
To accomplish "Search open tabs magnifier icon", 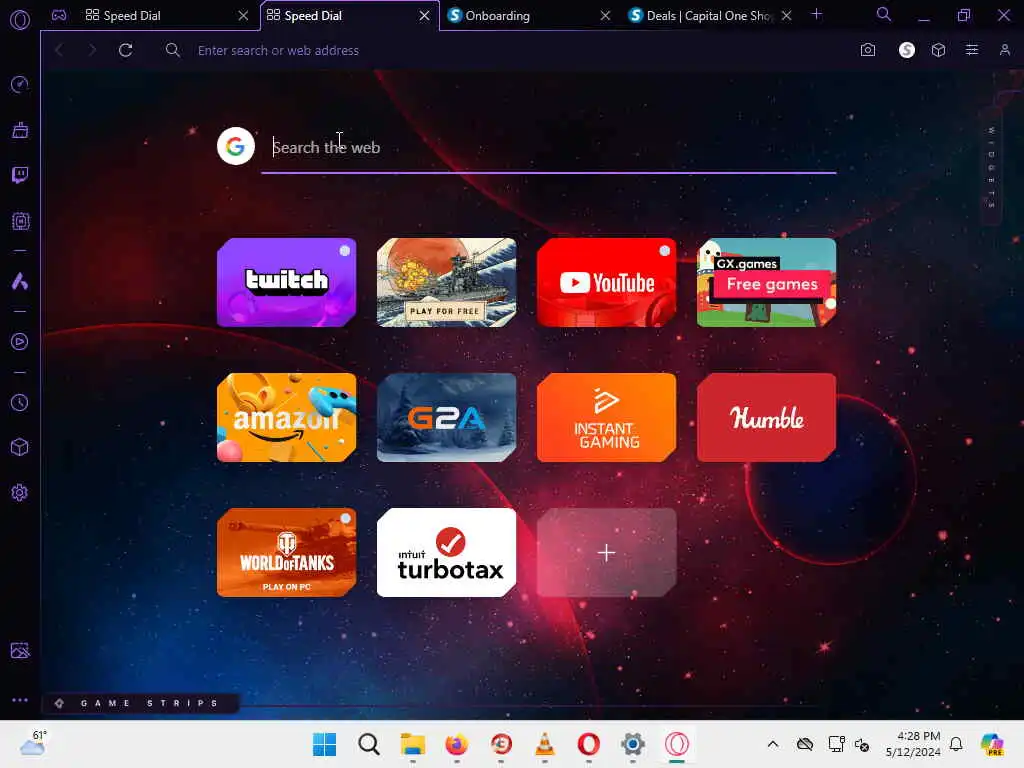I will 884,14.
